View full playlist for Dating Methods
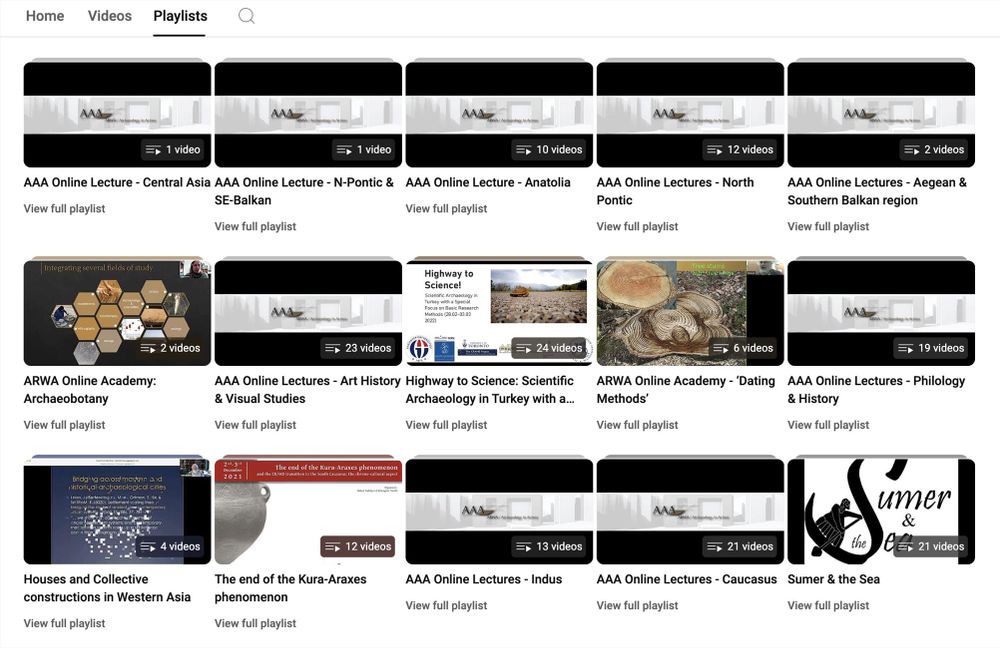The height and width of the screenshot is (648, 1000). click(637, 425)
